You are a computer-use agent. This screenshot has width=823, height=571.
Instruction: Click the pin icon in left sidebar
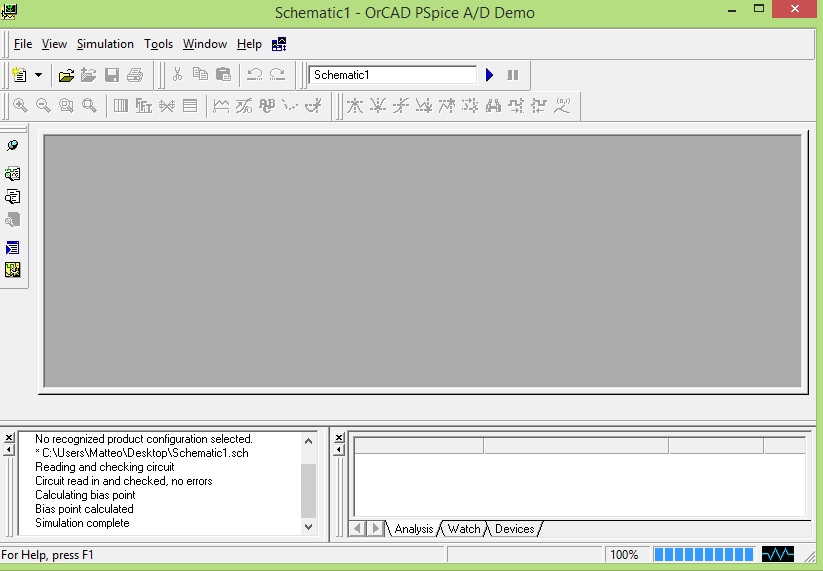coord(12,146)
